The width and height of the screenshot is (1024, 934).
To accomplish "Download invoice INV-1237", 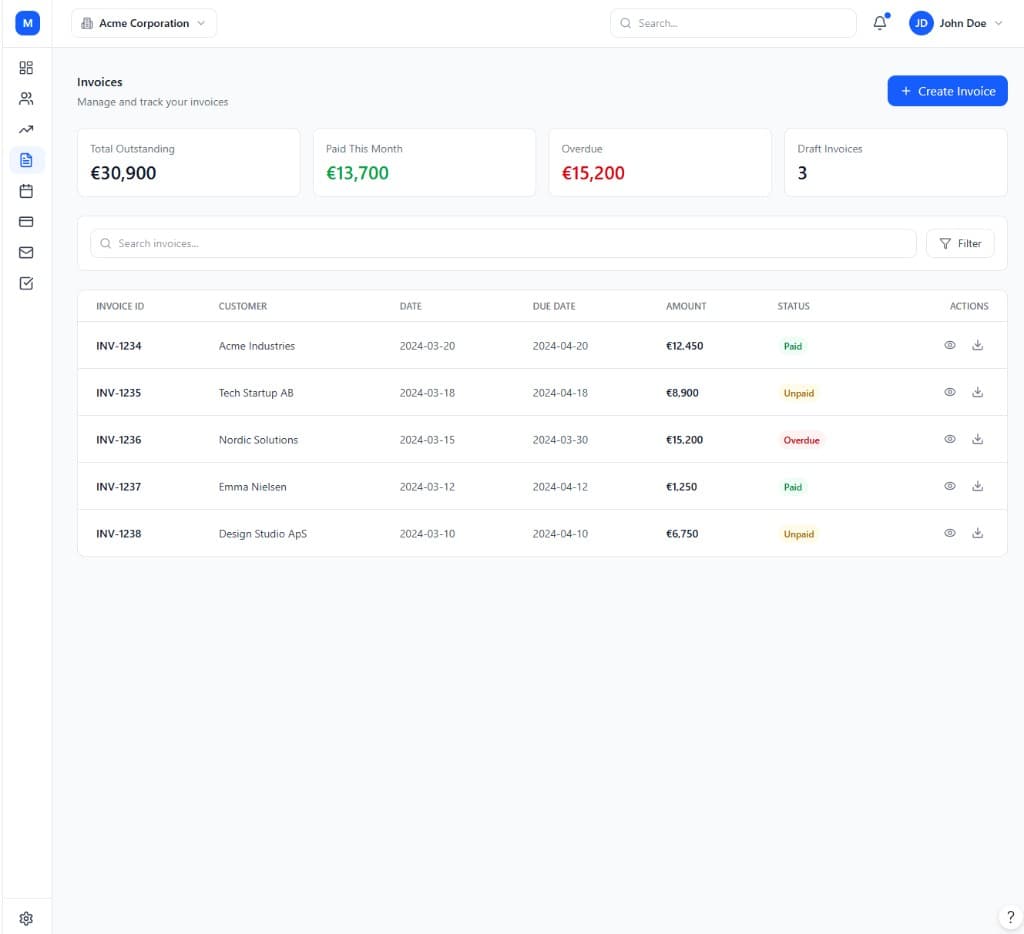I will pyautogui.click(x=977, y=487).
